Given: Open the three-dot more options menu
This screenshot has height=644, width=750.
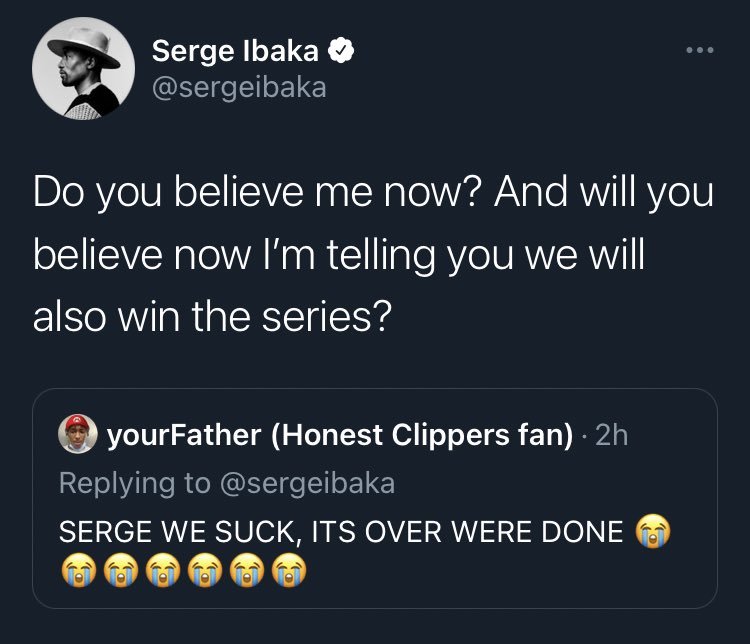Looking at the screenshot, I should [x=699, y=50].
